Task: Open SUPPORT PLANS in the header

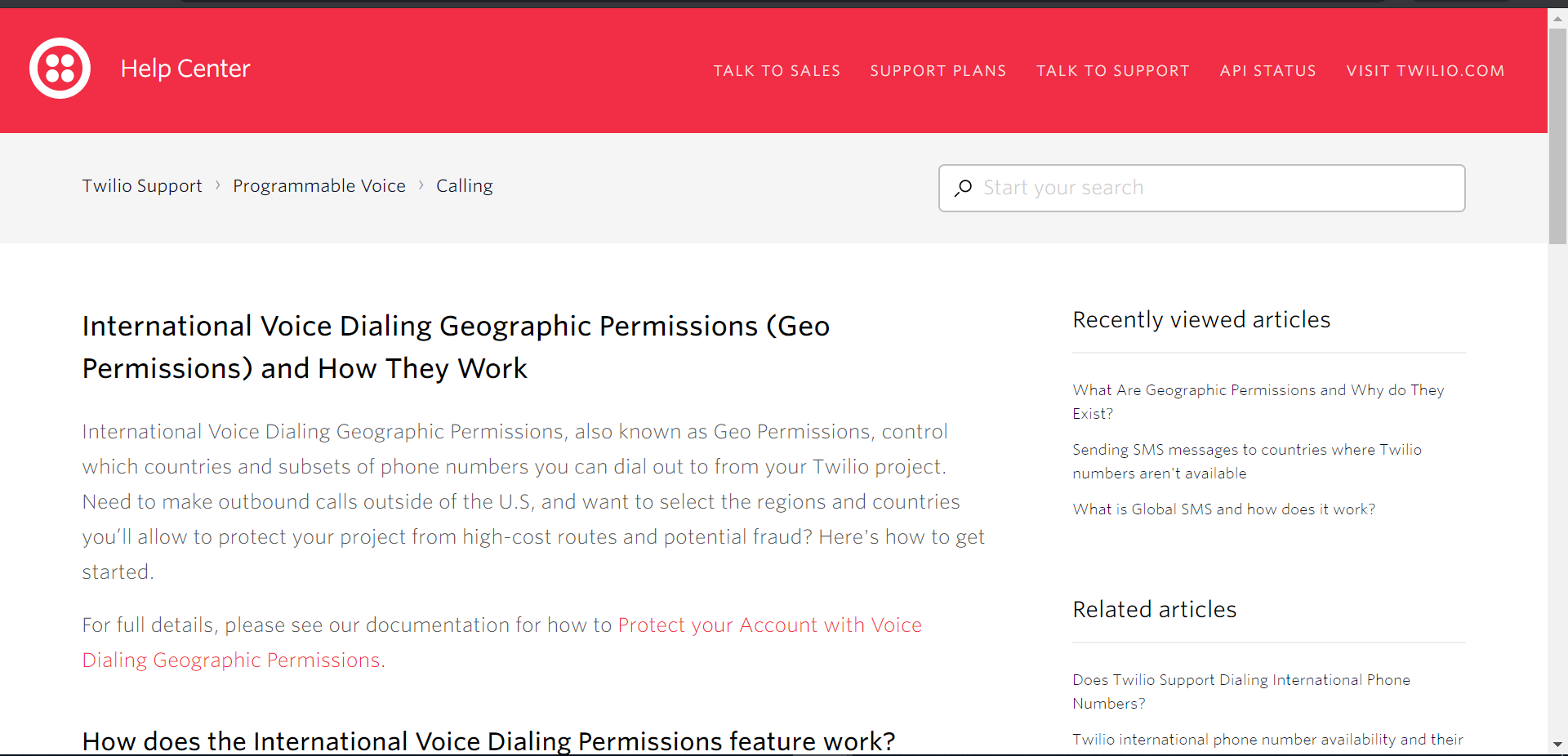Action: click(938, 71)
